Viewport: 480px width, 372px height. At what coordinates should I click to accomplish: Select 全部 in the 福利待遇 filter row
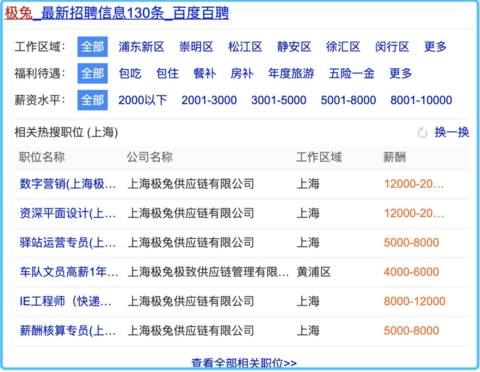click(x=92, y=73)
